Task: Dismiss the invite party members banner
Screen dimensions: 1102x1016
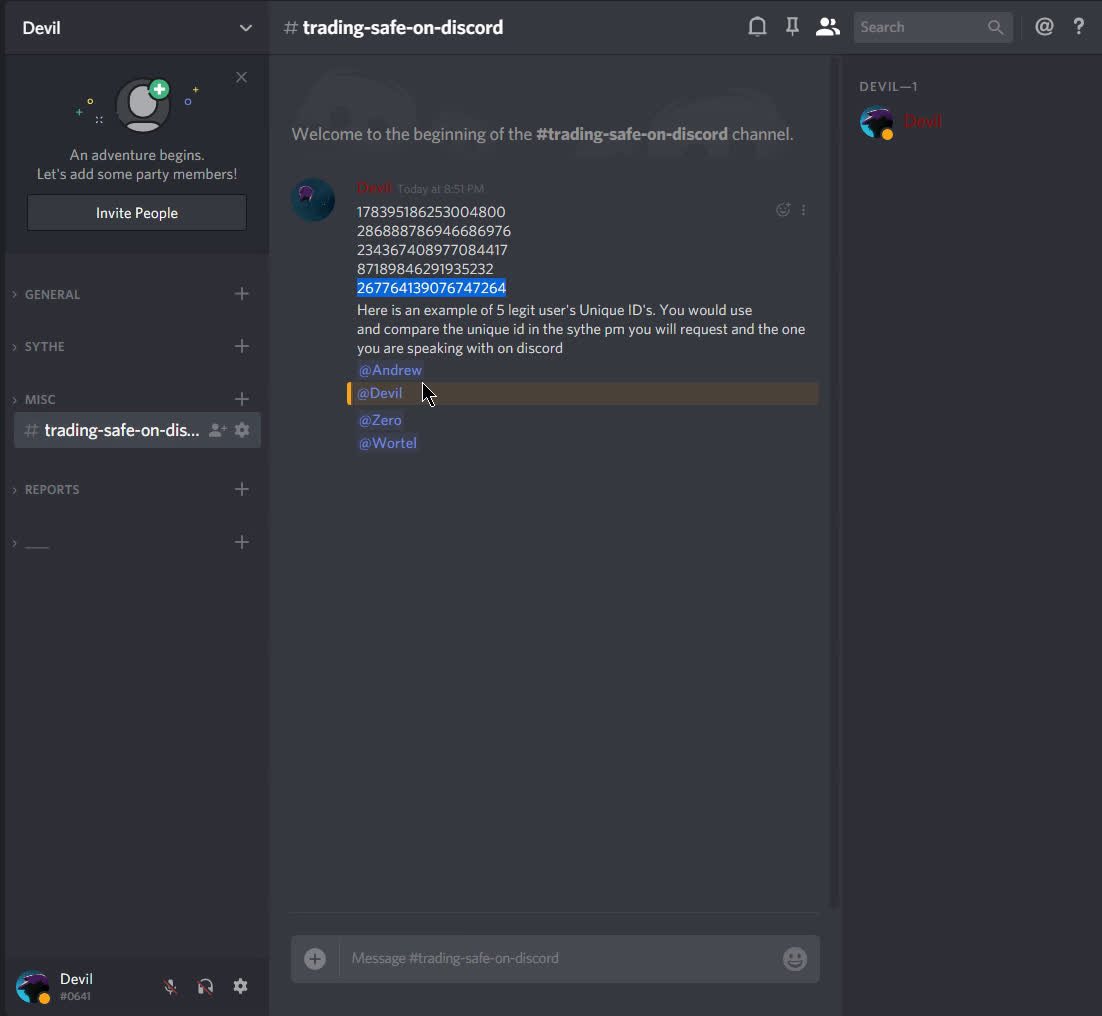Action: point(241,77)
